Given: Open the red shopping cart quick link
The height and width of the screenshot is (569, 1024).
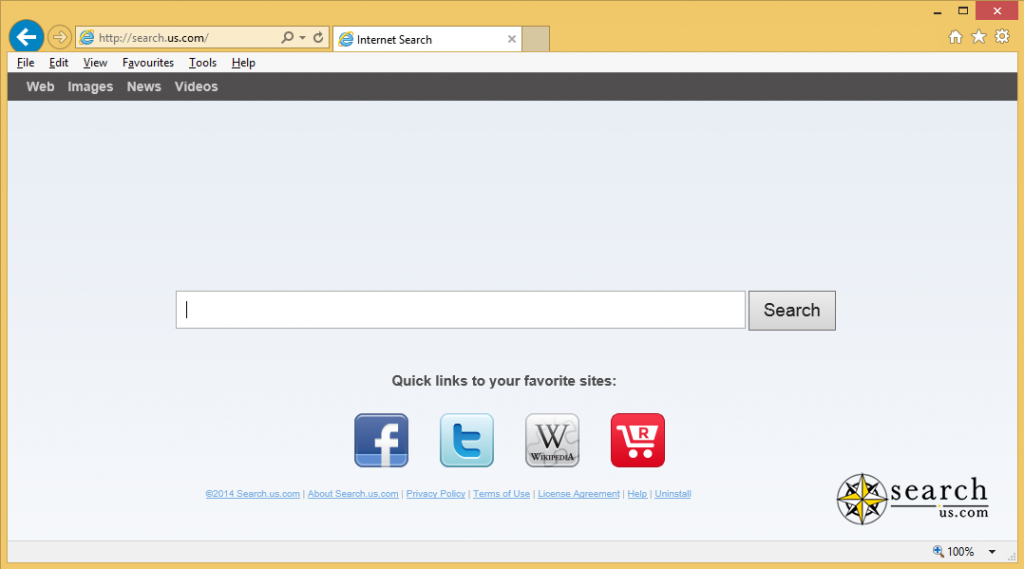Looking at the screenshot, I should coord(638,440).
